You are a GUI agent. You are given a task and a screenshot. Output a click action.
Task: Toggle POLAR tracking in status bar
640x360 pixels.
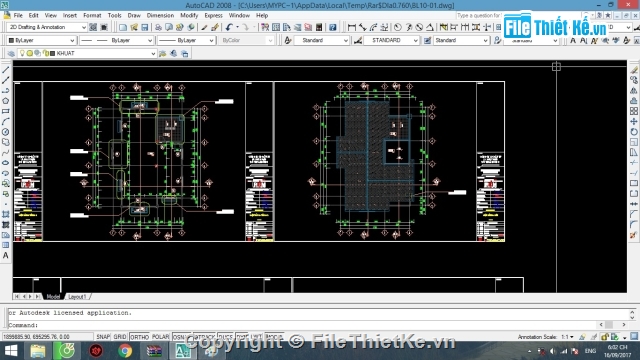160,337
